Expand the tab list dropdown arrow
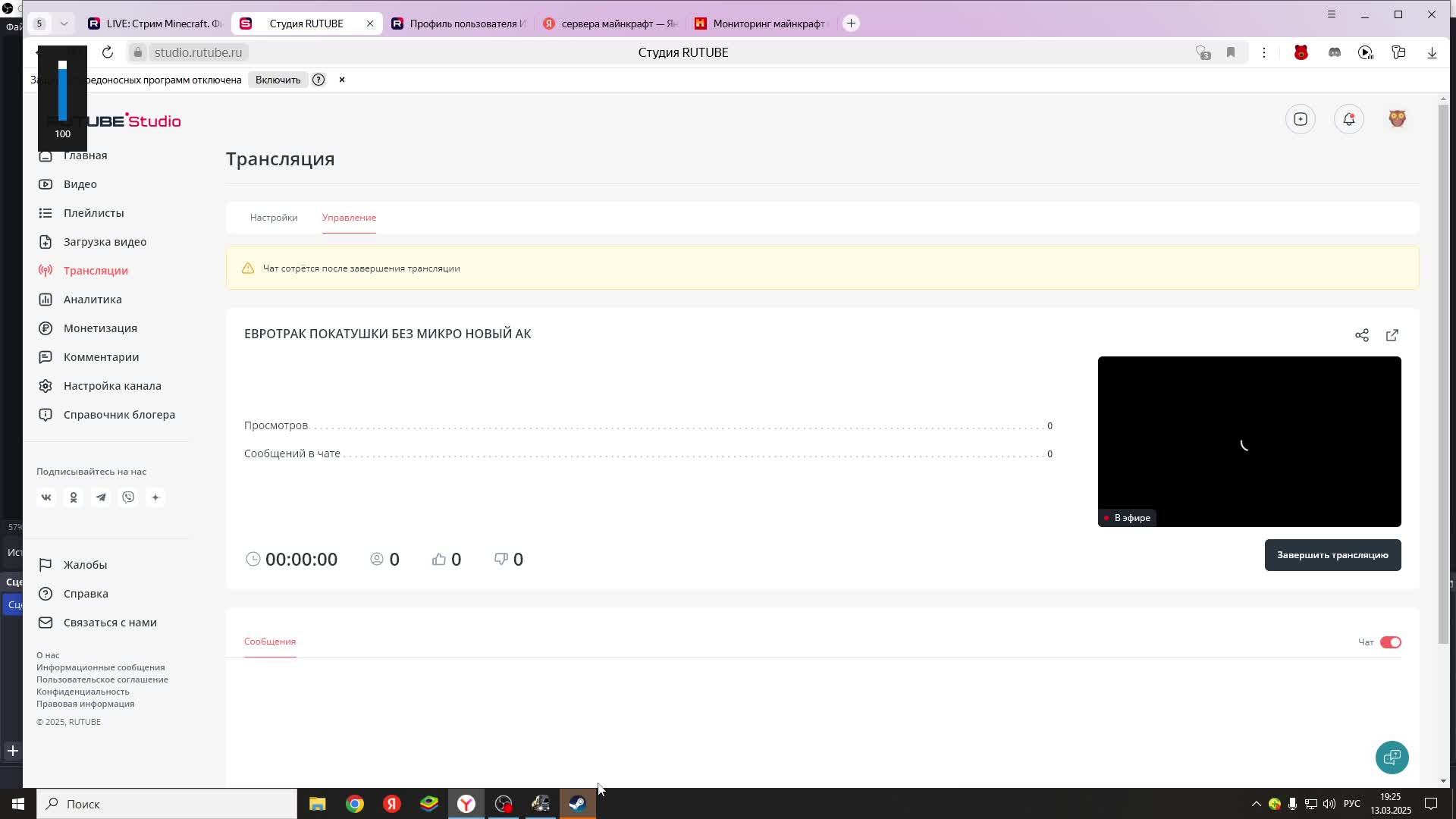This screenshot has height=819, width=1456. coord(64,24)
